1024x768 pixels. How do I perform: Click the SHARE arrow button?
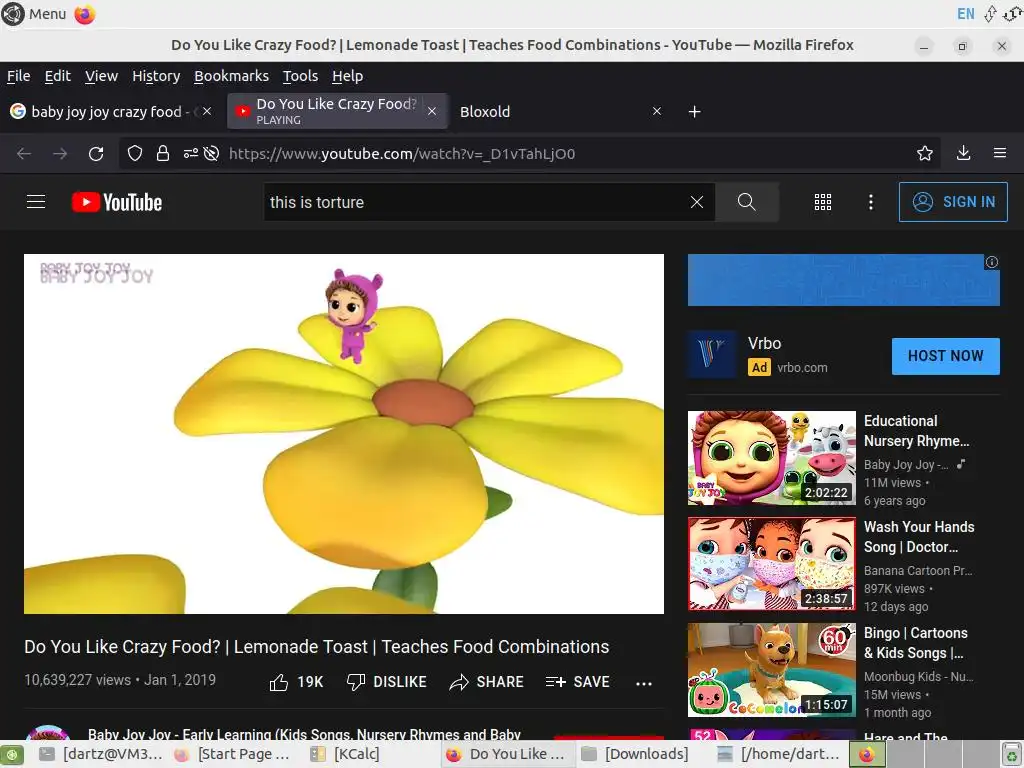(x=487, y=682)
